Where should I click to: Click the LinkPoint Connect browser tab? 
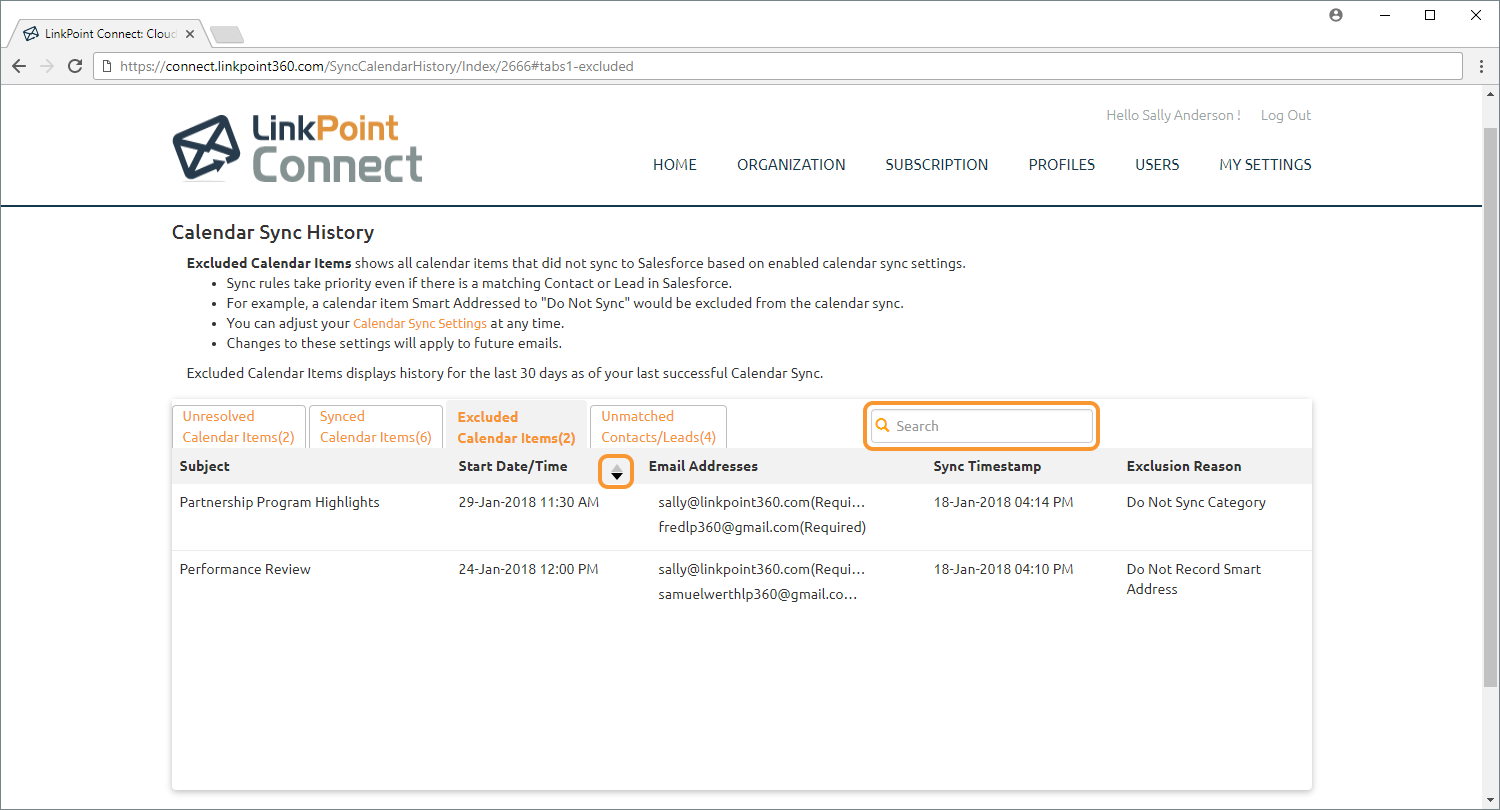[109, 33]
